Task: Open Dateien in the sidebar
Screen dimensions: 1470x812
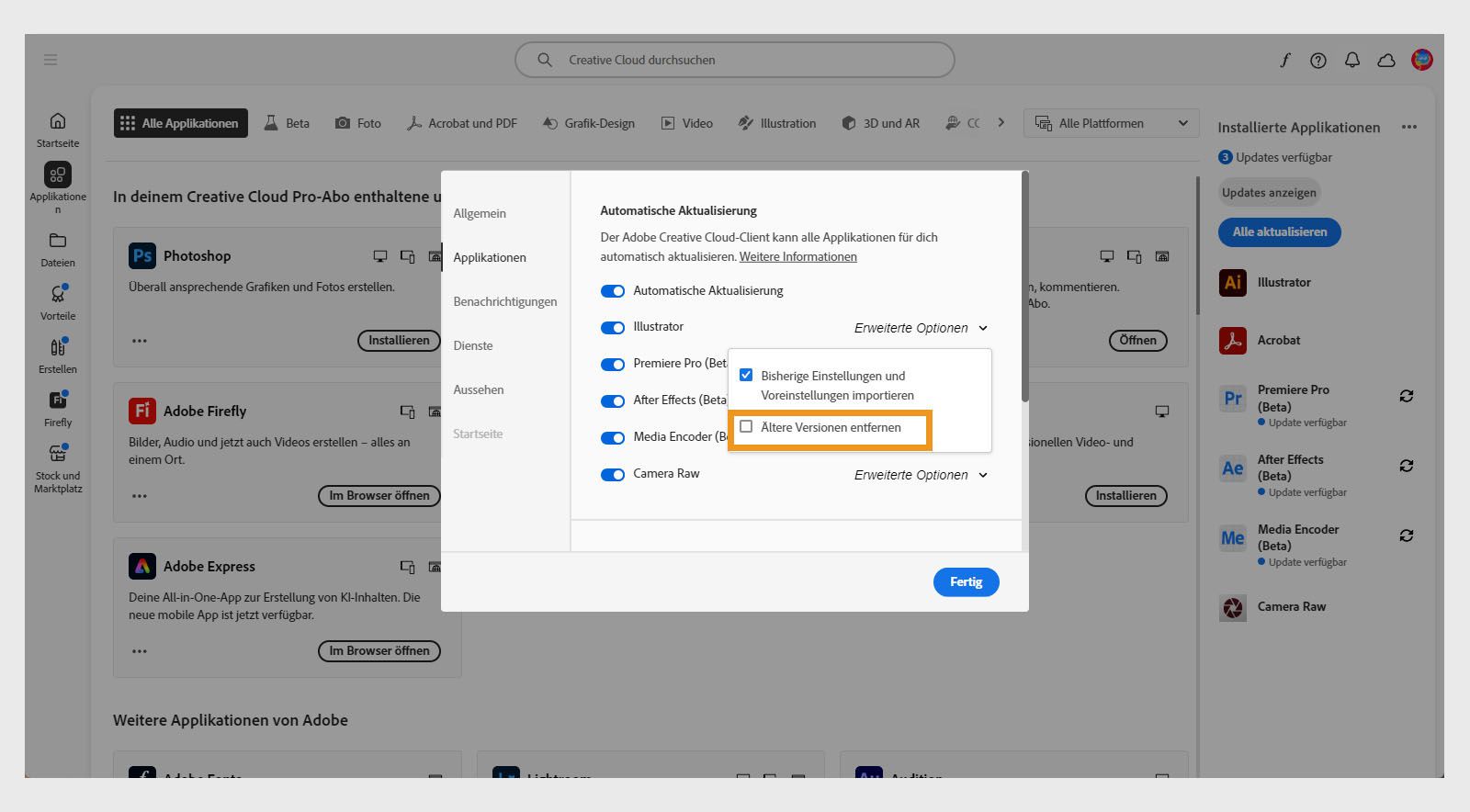Action: (58, 250)
